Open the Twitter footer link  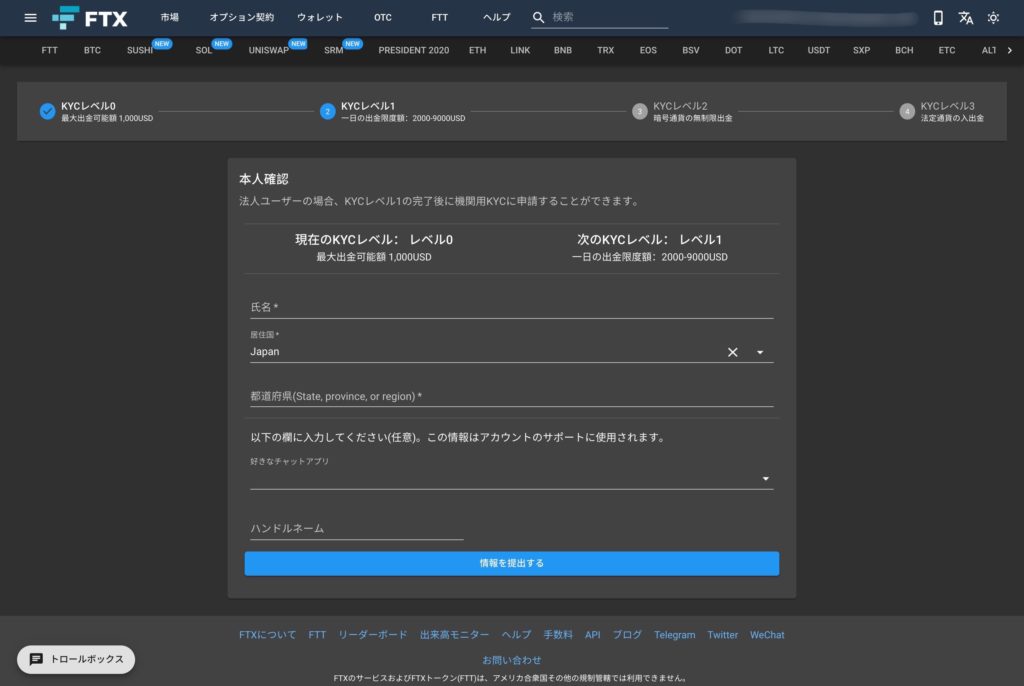pos(722,635)
